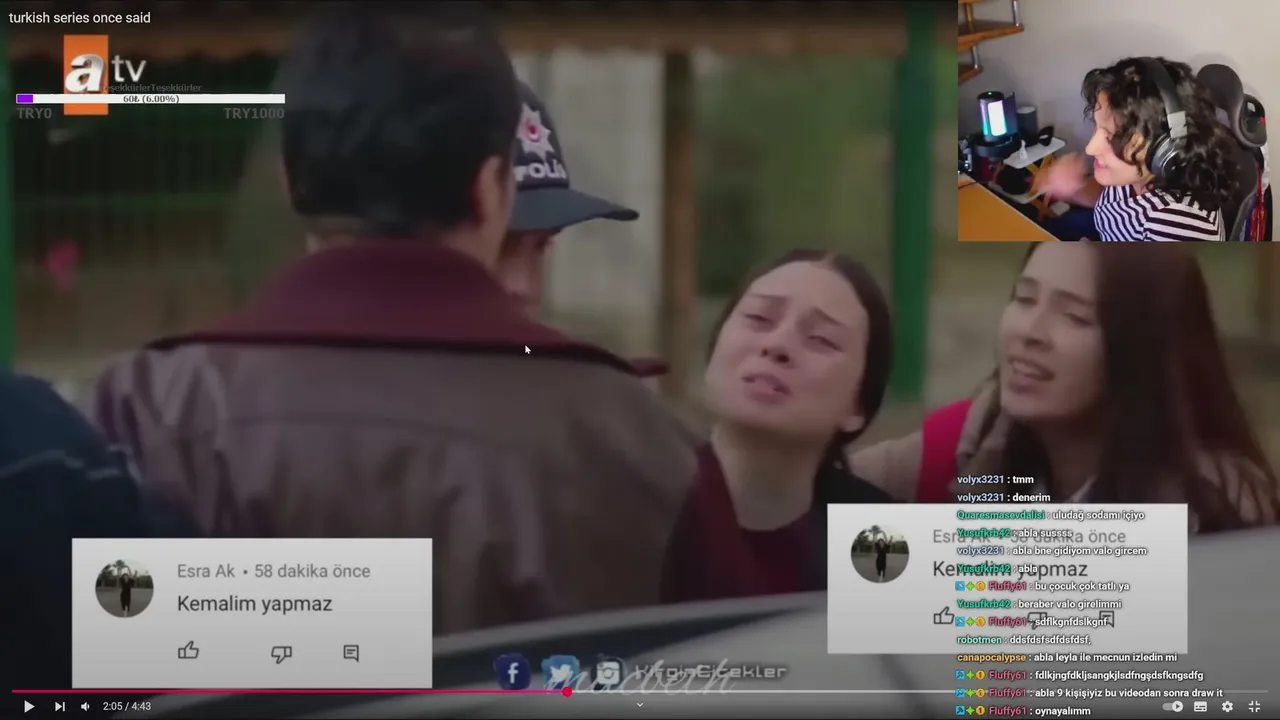The height and width of the screenshot is (720, 1280).
Task: Click the 'uludağ sodamı içiyo' chat message
Action: (x=1051, y=515)
